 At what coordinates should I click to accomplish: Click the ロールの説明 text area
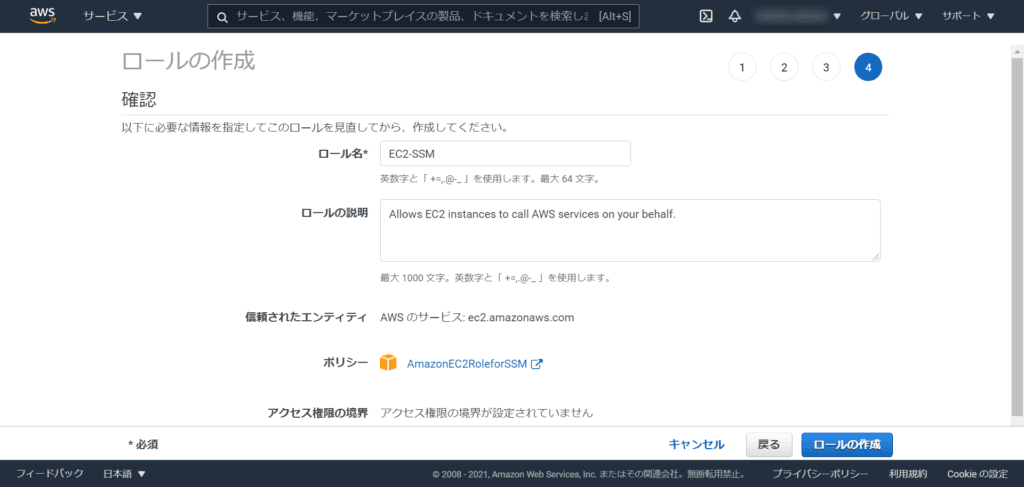click(630, 230)
